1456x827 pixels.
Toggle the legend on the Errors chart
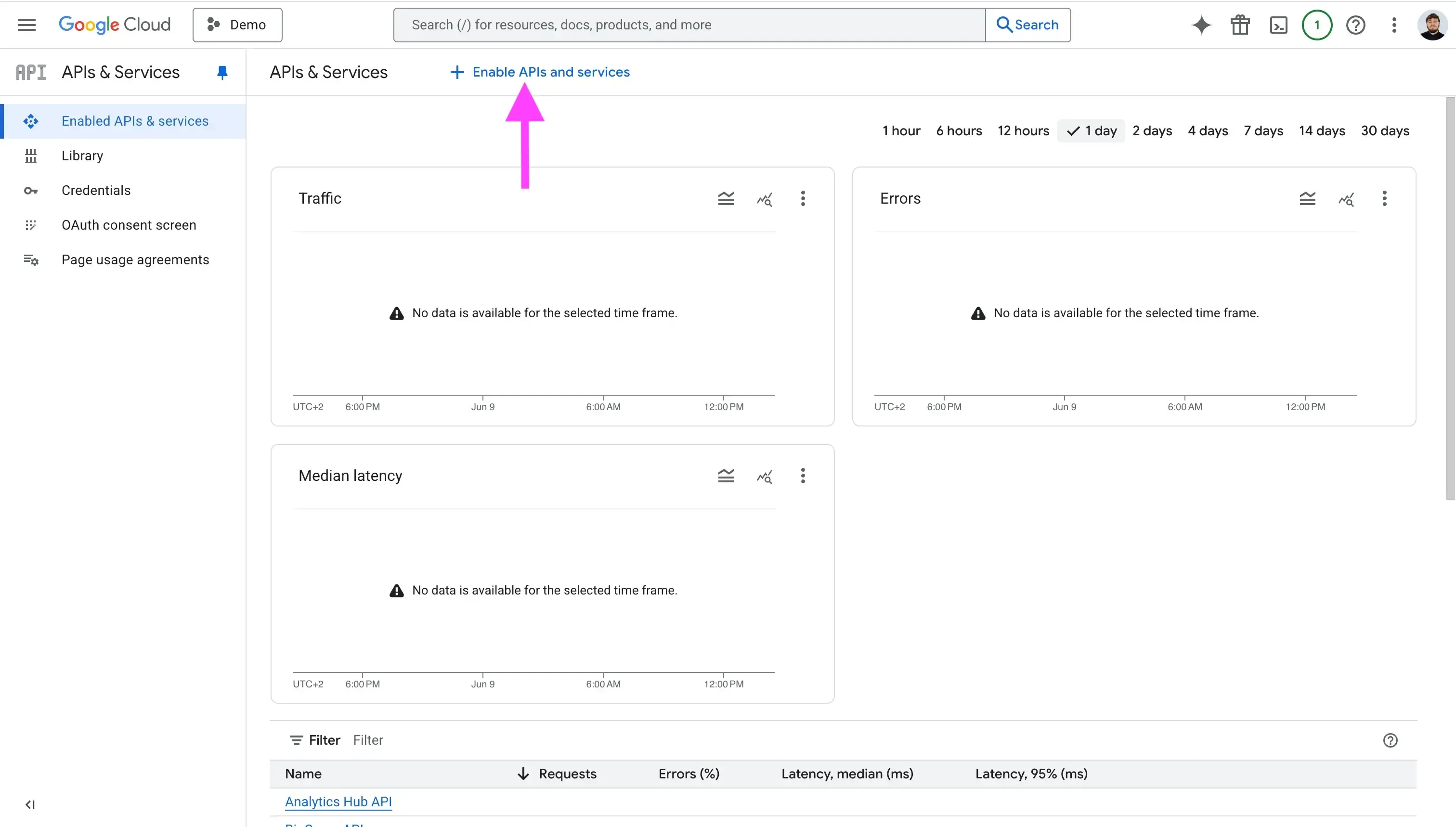(1307, 198)
